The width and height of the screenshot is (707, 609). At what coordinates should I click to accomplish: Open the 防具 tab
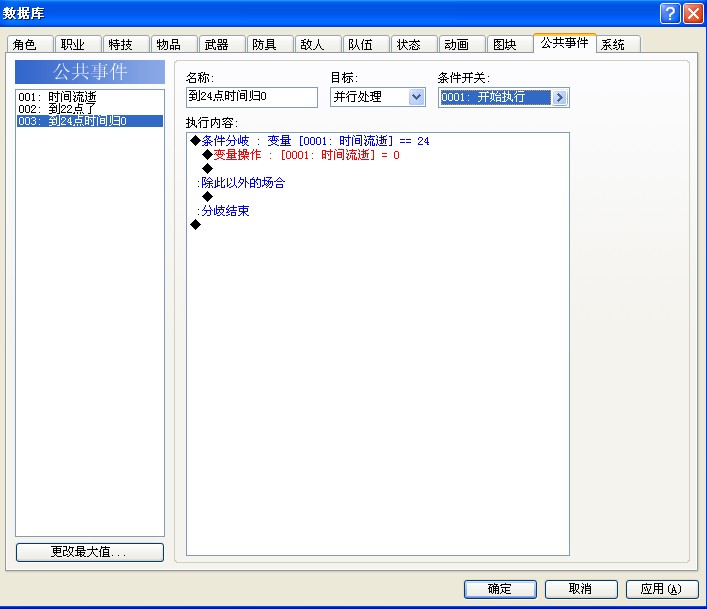270,44
